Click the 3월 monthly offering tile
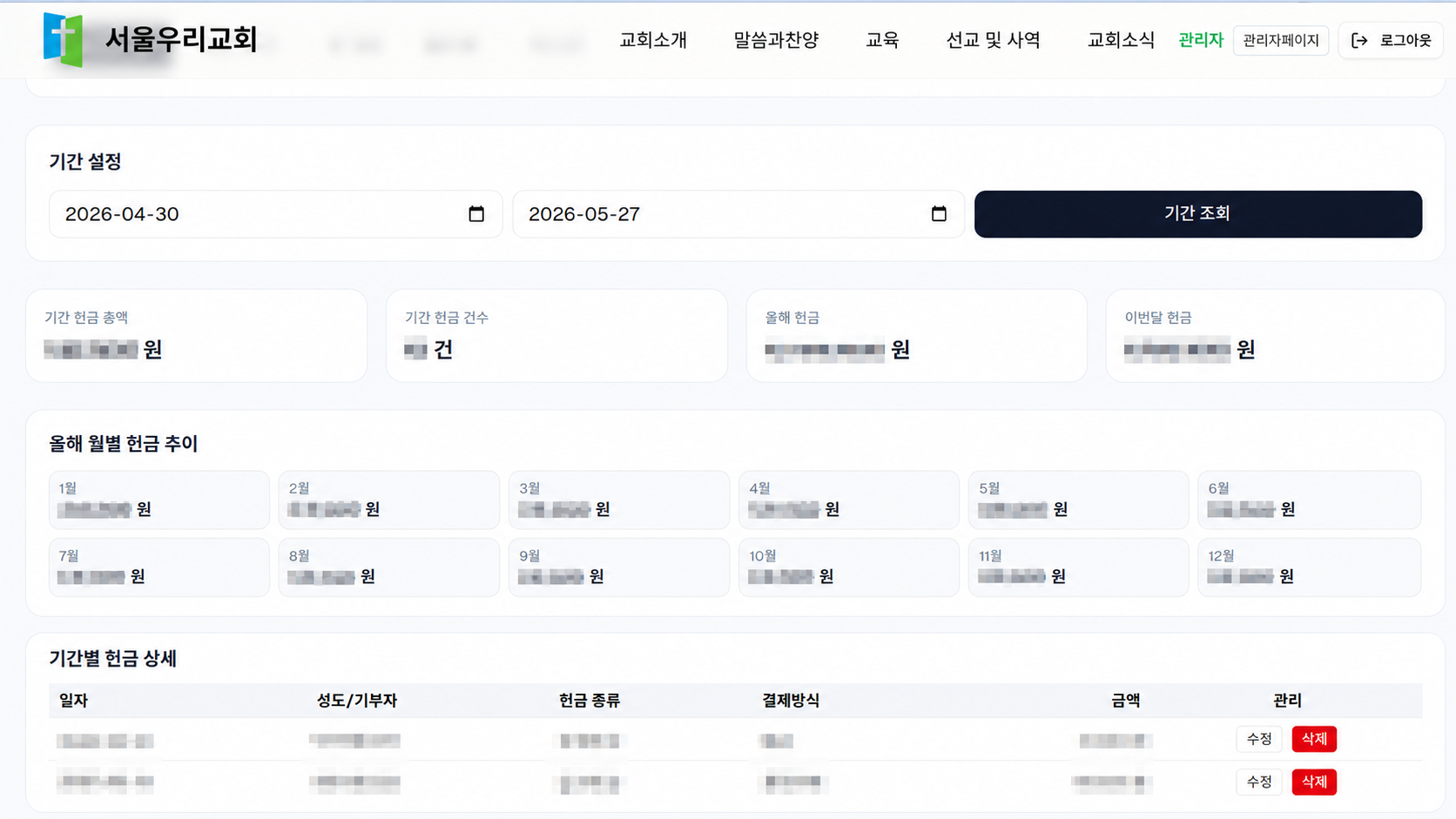The width and height of the screenshot is (1456, 819). point(619,500)
